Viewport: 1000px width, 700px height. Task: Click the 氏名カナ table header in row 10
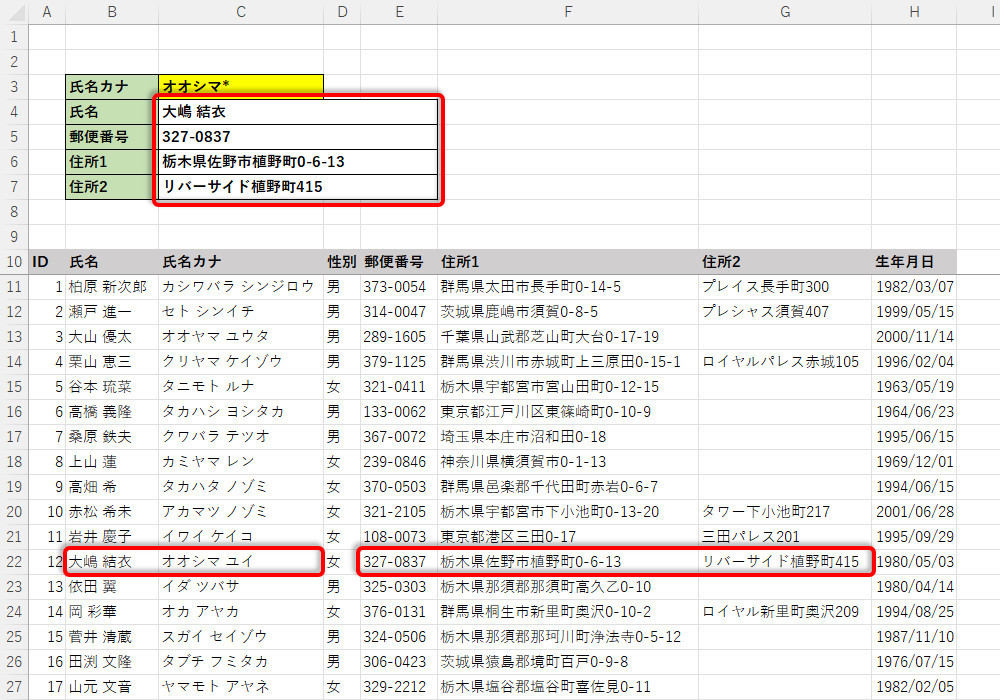240,261
